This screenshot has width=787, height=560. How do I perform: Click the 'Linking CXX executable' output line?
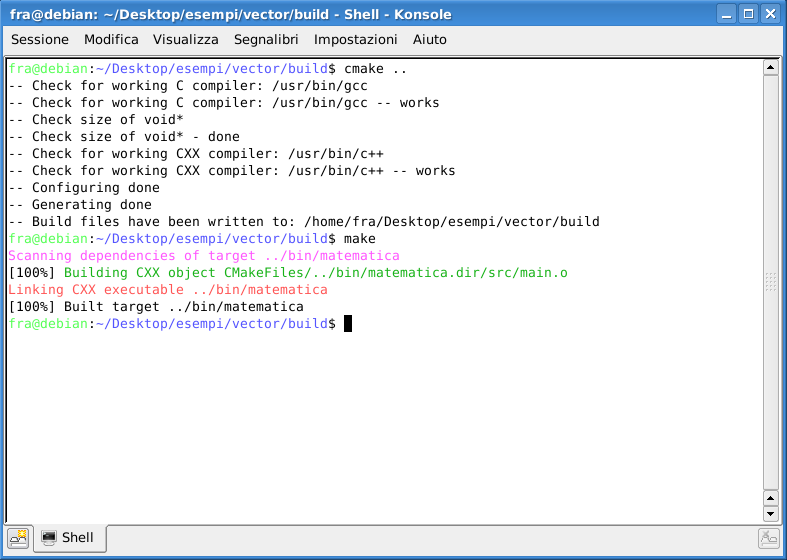tap(167, 290)
